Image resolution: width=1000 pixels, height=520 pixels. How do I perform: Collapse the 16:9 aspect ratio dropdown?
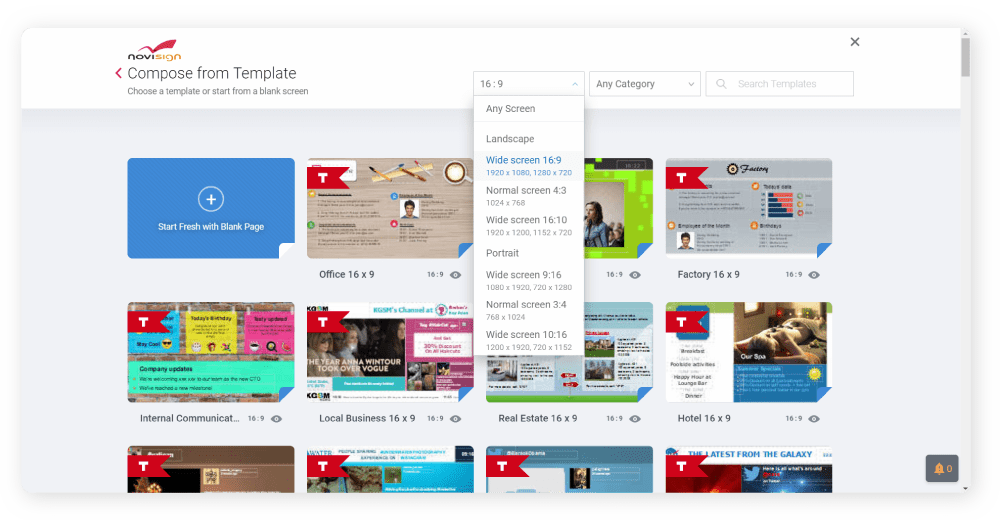tap(529, 84)
